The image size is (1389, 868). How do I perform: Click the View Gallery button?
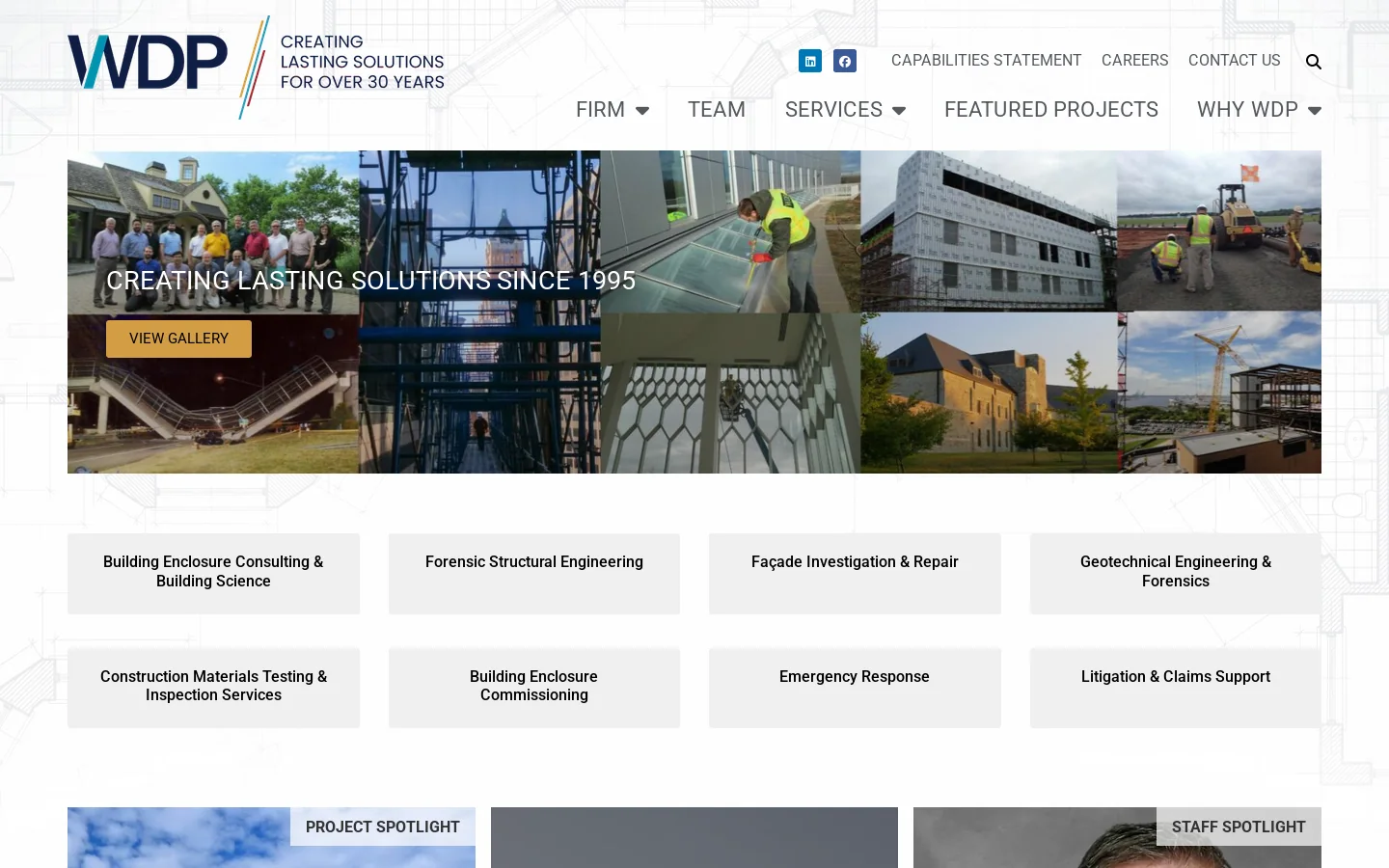tap(178, 339)
